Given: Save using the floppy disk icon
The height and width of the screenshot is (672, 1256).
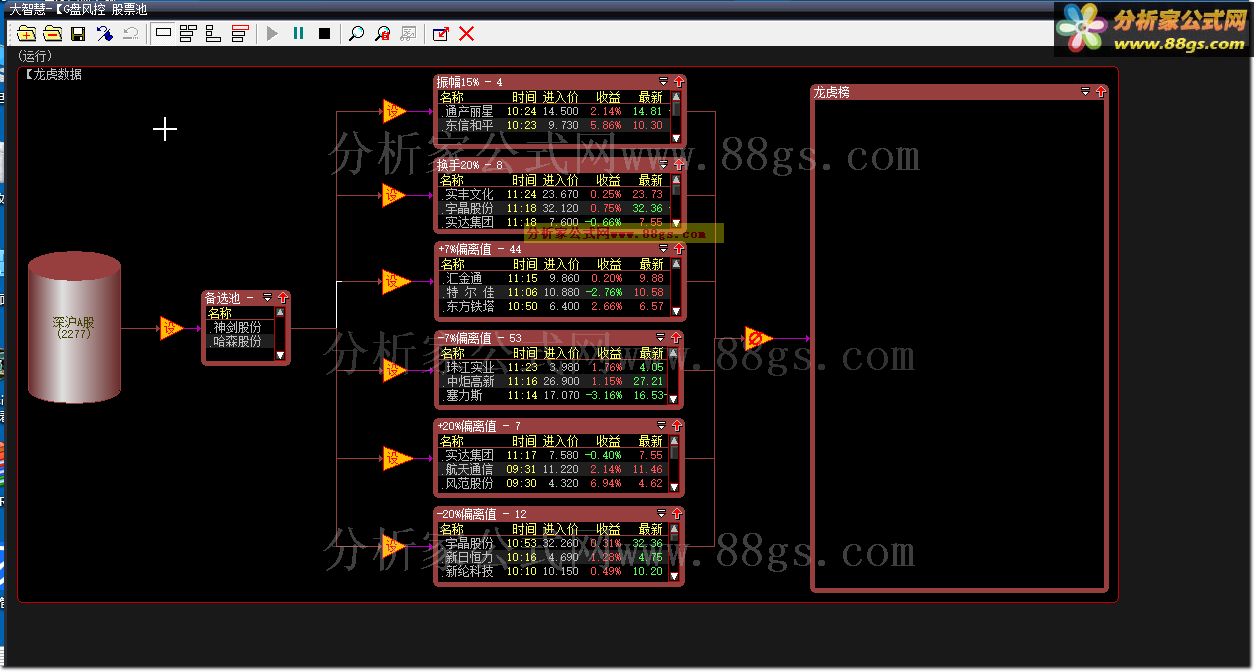Looking at the screenshot, I should [x=78, y=34].
